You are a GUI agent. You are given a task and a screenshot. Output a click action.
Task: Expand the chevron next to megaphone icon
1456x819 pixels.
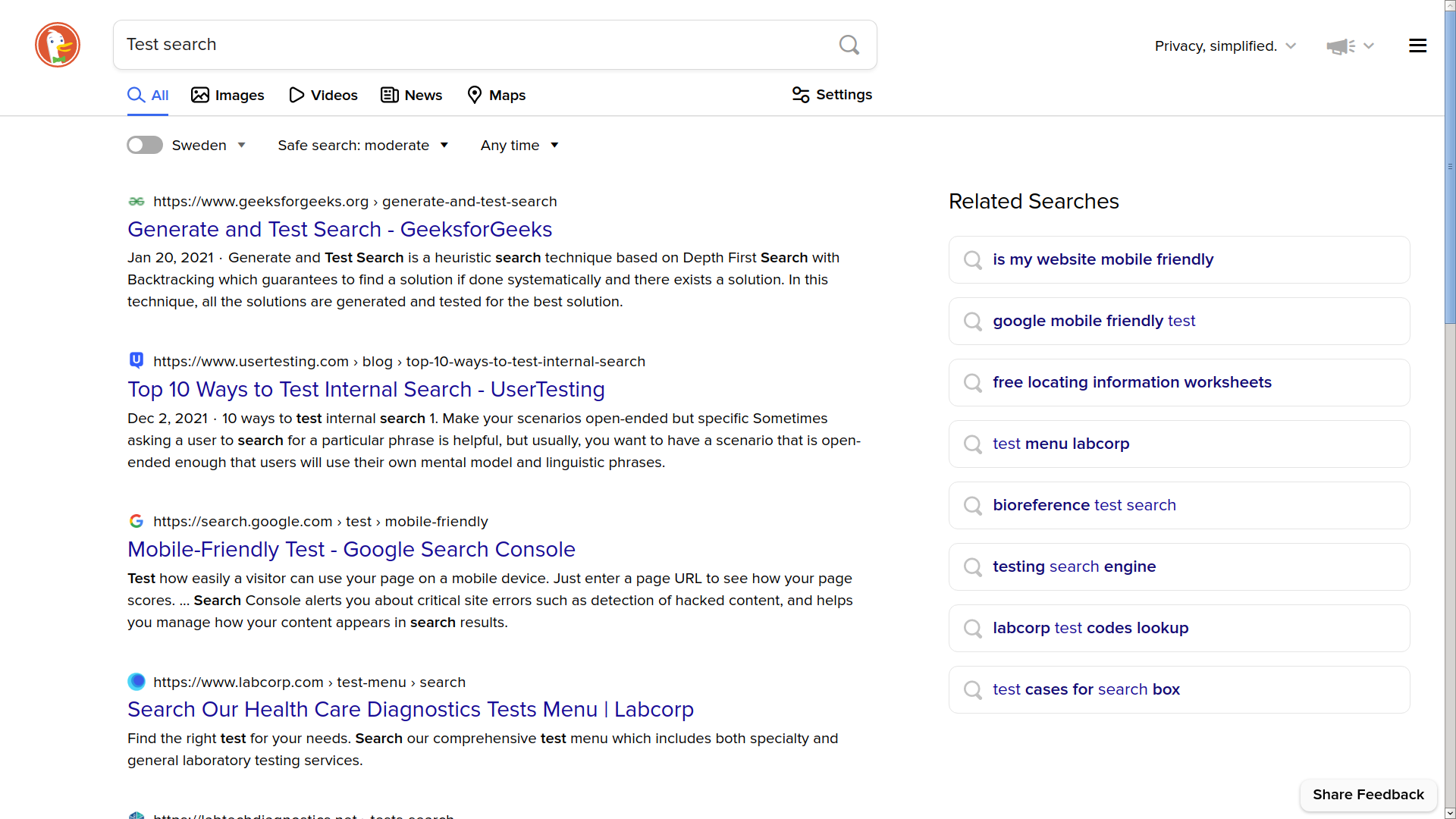pos(1369,46)
